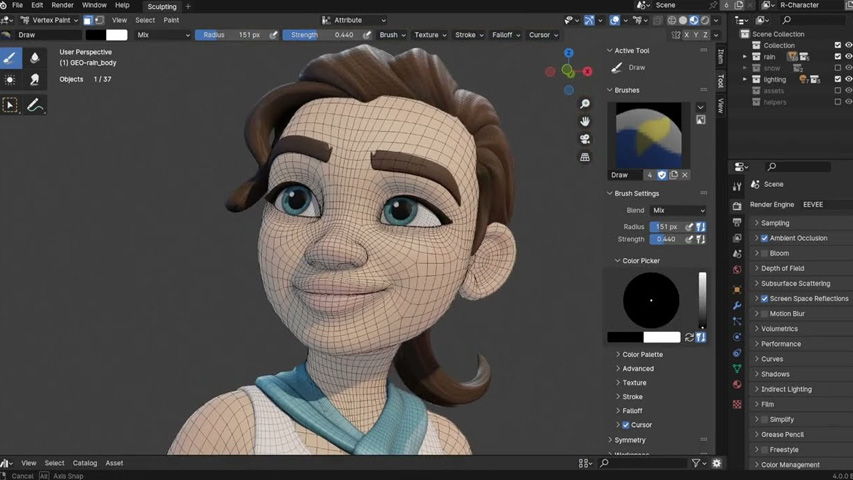Swap colors icon in Color Picker

[689, 337]
